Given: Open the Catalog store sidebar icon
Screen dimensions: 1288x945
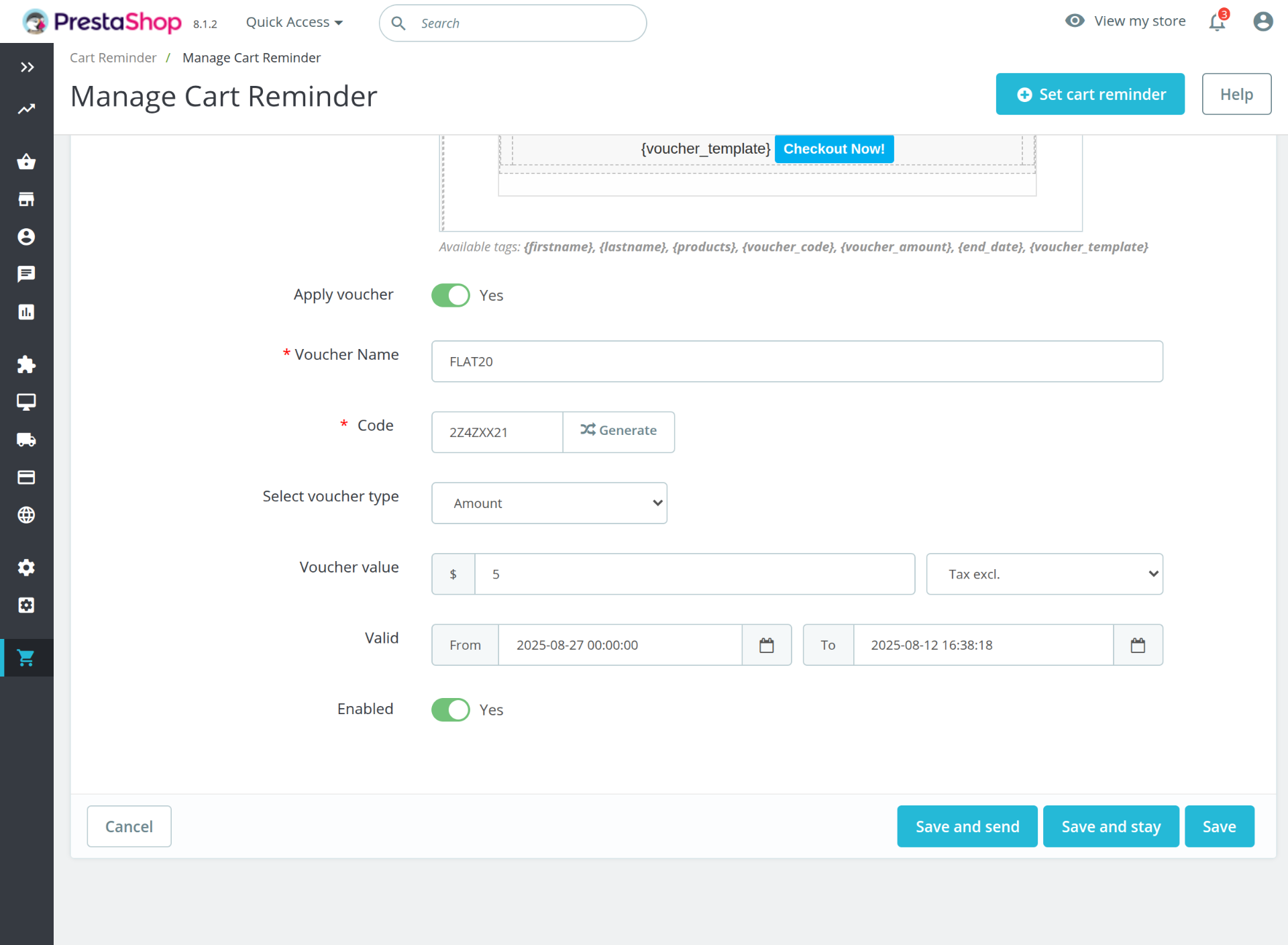Looking at the screenshot, I should pos(26,199).
